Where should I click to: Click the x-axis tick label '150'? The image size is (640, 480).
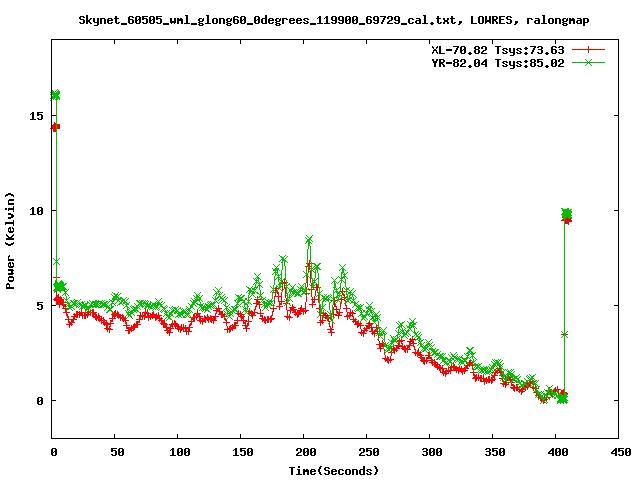click(x=243, y=452)
